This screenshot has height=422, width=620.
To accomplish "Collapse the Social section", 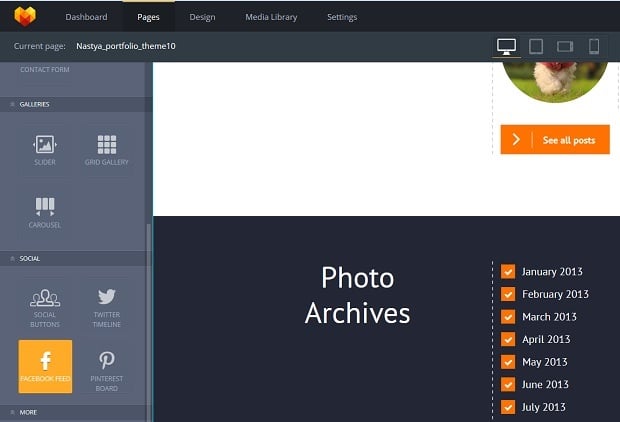I will tap(30, 258).
